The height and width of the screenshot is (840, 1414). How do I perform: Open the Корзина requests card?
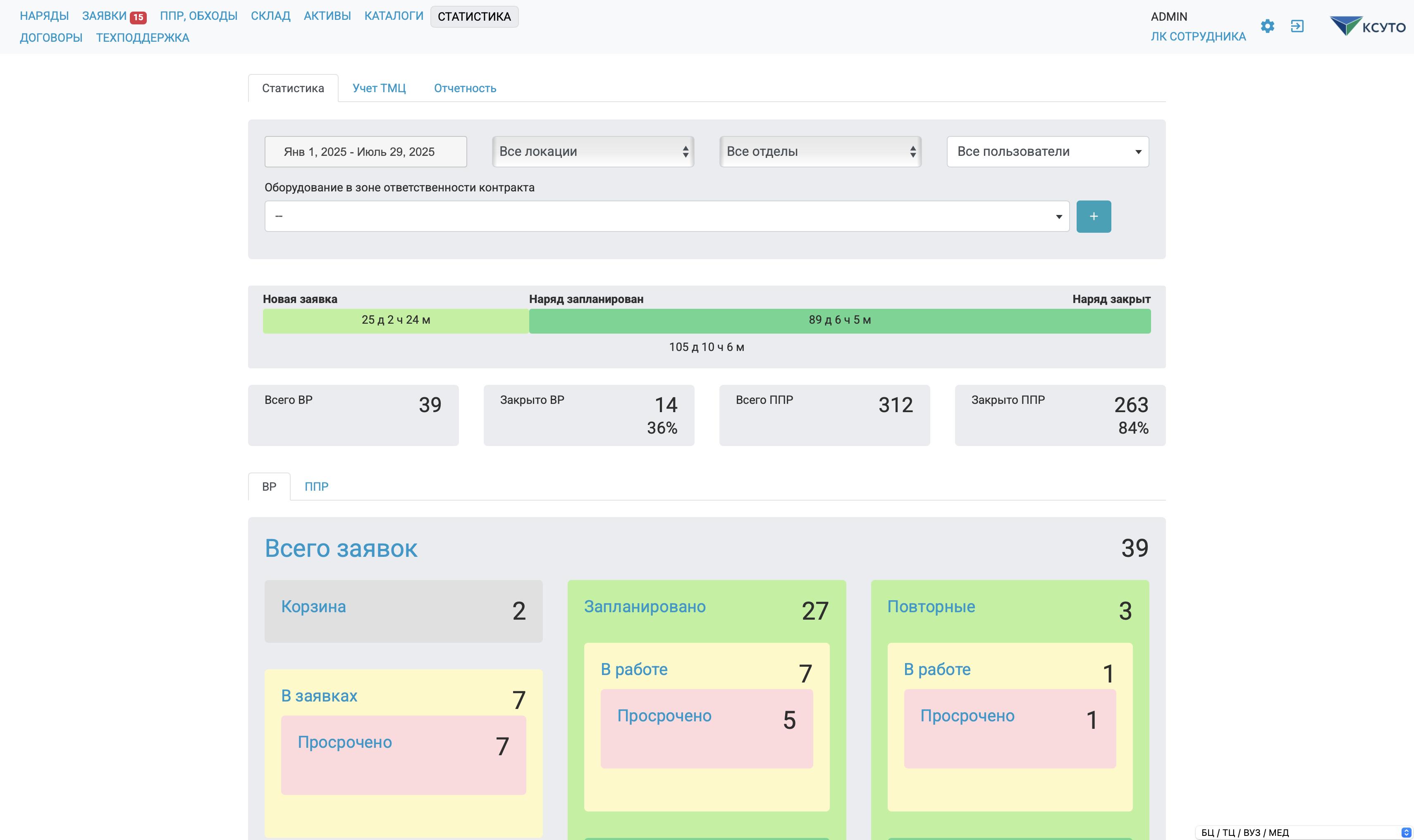(403, 611)
